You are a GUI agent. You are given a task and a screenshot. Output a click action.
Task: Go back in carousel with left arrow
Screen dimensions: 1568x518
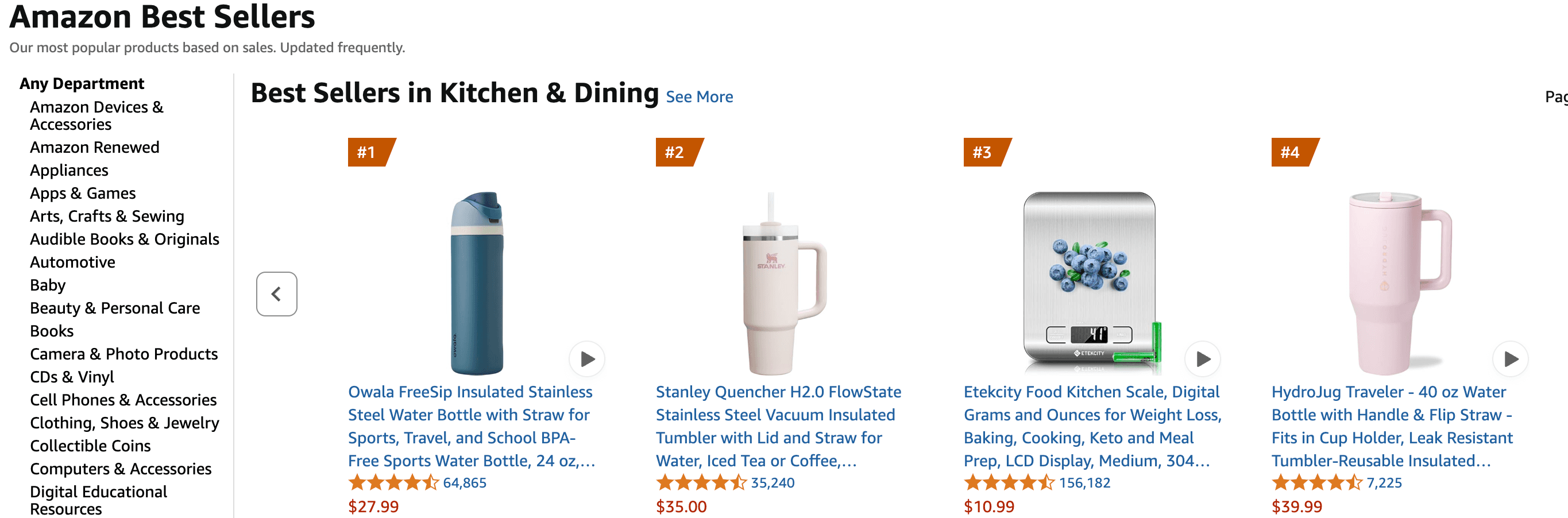(276, 294)
